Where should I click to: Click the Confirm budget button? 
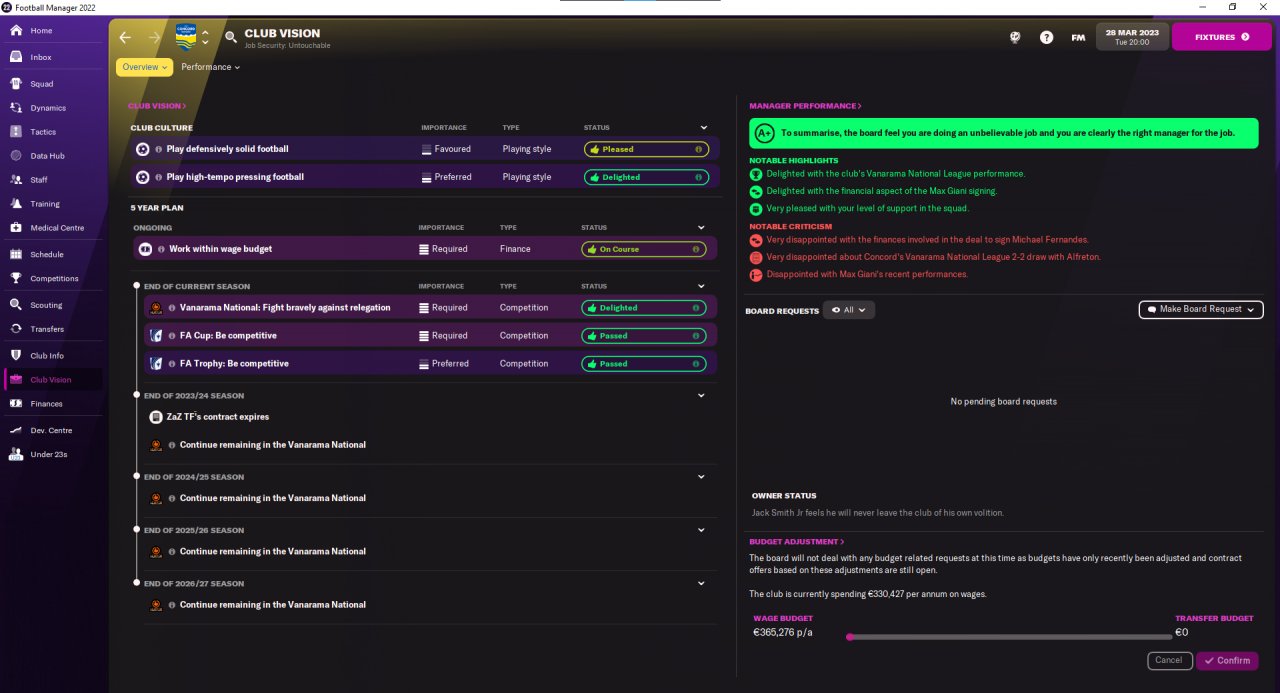click(1227, 661)
